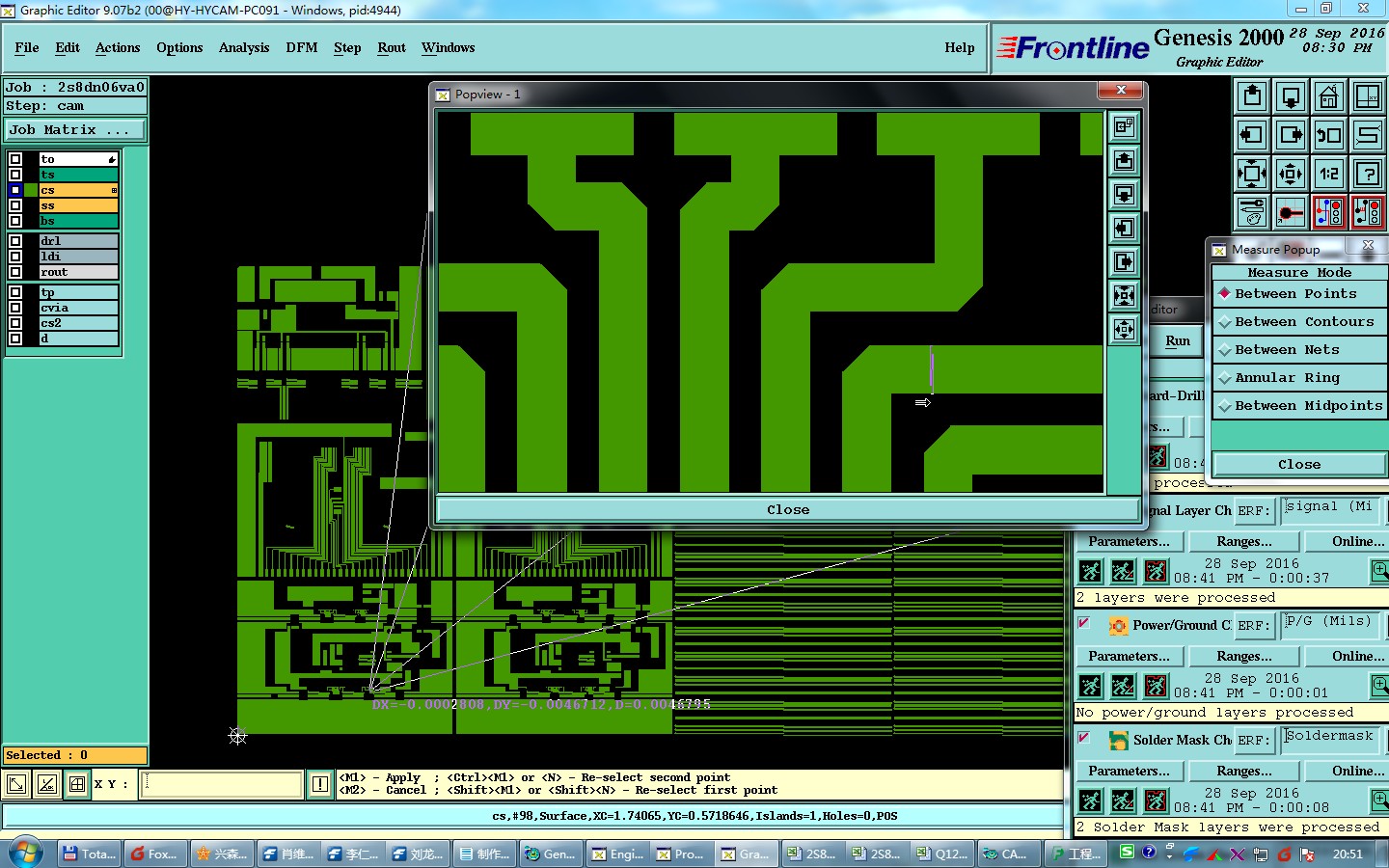
Task: Click the zoom in icon with small square
Action: (1291, 174)
